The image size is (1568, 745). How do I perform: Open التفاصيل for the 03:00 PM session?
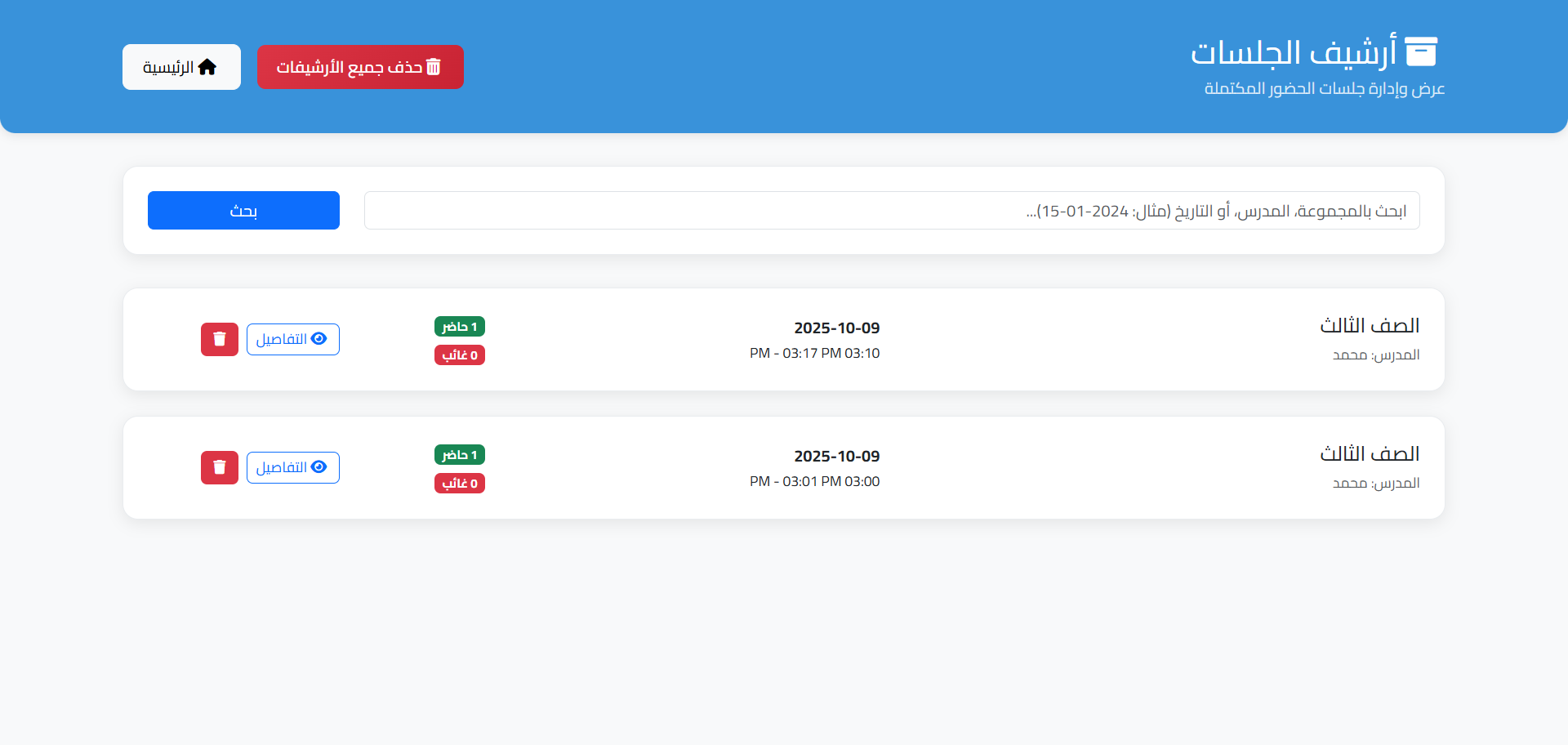click(x=292, y=467)
